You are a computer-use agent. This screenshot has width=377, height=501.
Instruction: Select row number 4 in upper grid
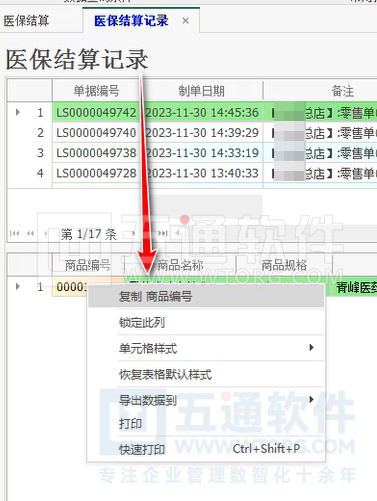tap(40, 173)
